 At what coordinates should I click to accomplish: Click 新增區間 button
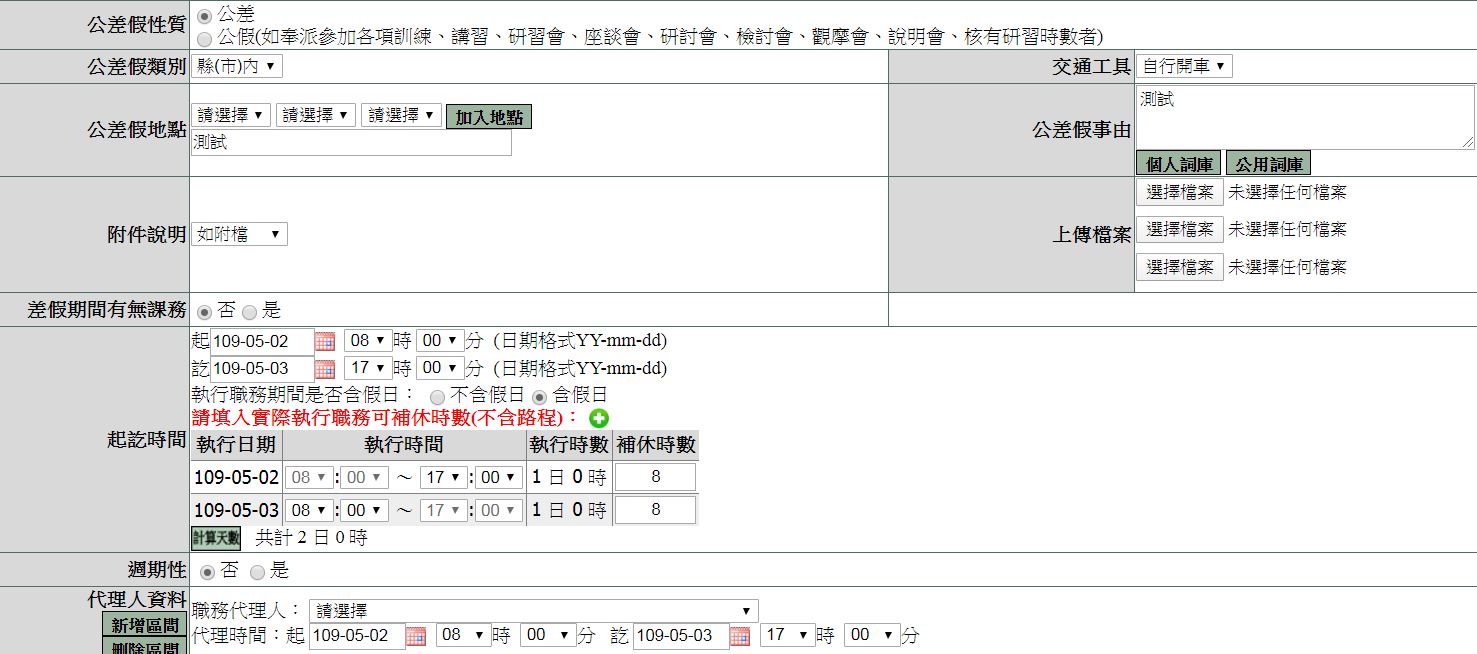point(145,625)
